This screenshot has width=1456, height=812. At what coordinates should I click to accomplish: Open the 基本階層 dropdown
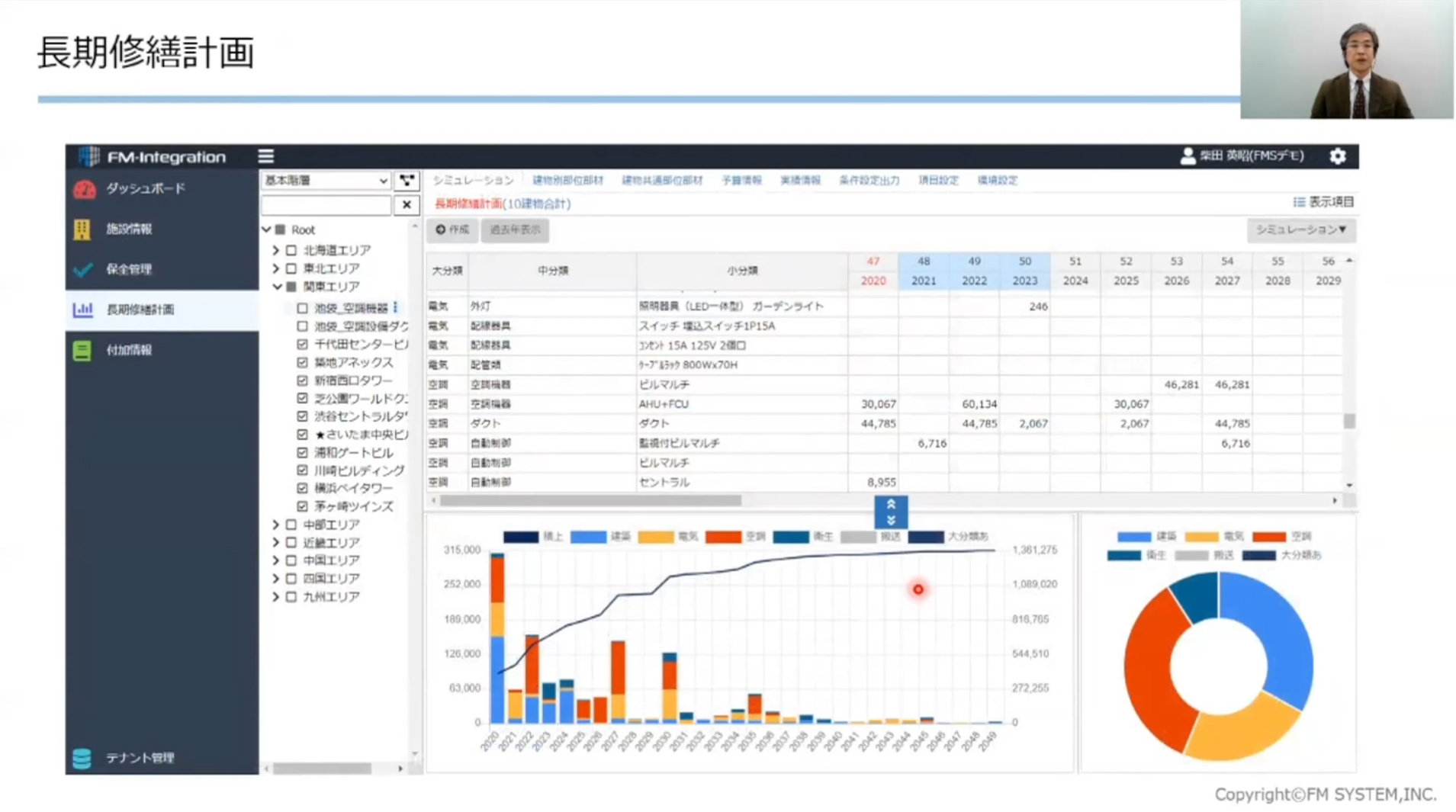click(x=326, y=181)
